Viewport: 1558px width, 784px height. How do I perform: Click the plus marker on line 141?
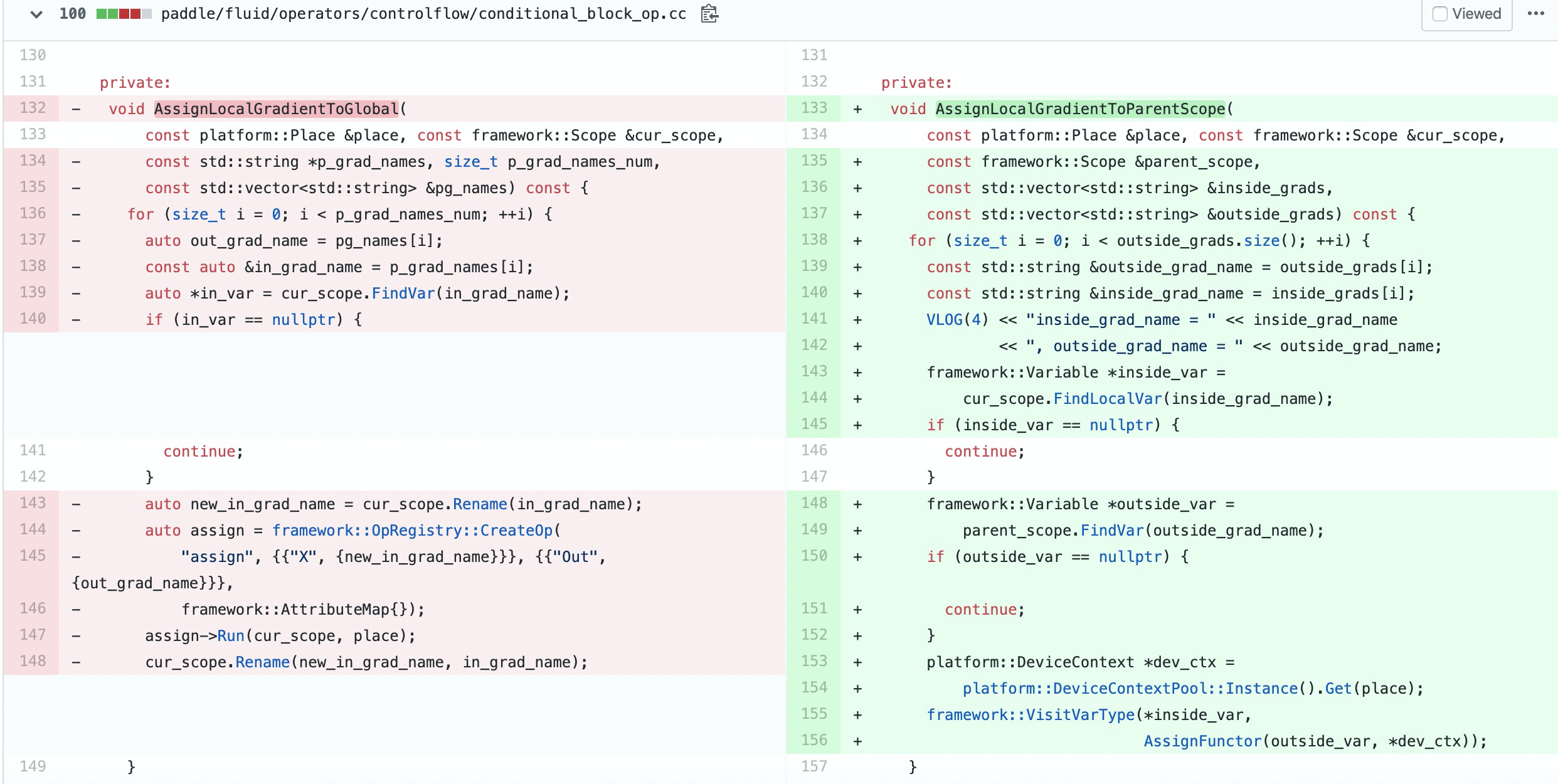coord(857,320)
